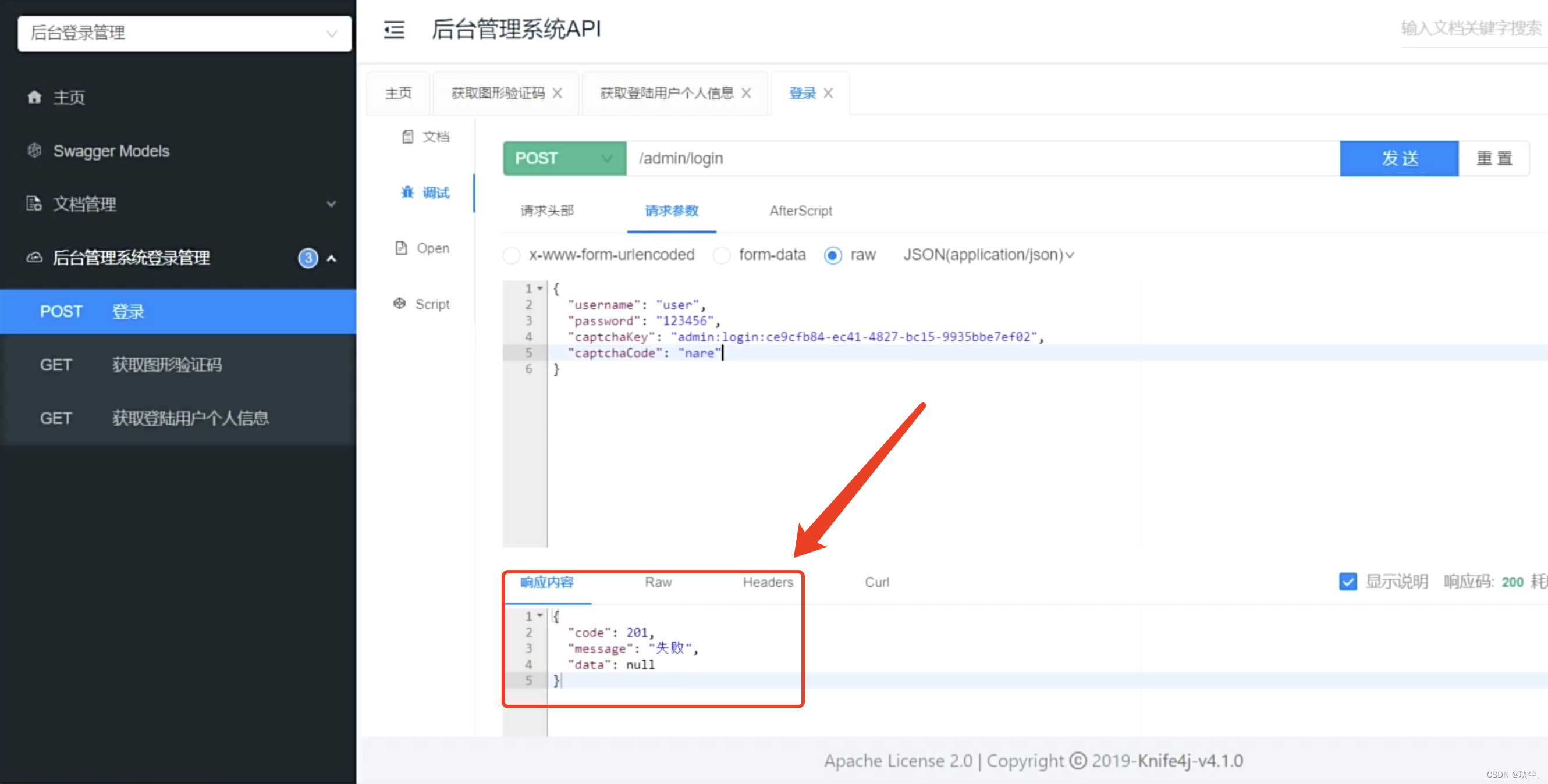Open the 后台登录管理 group dropdown
Image resolution: width=1548 pixels, height=784 pixels.
[184, 33]
